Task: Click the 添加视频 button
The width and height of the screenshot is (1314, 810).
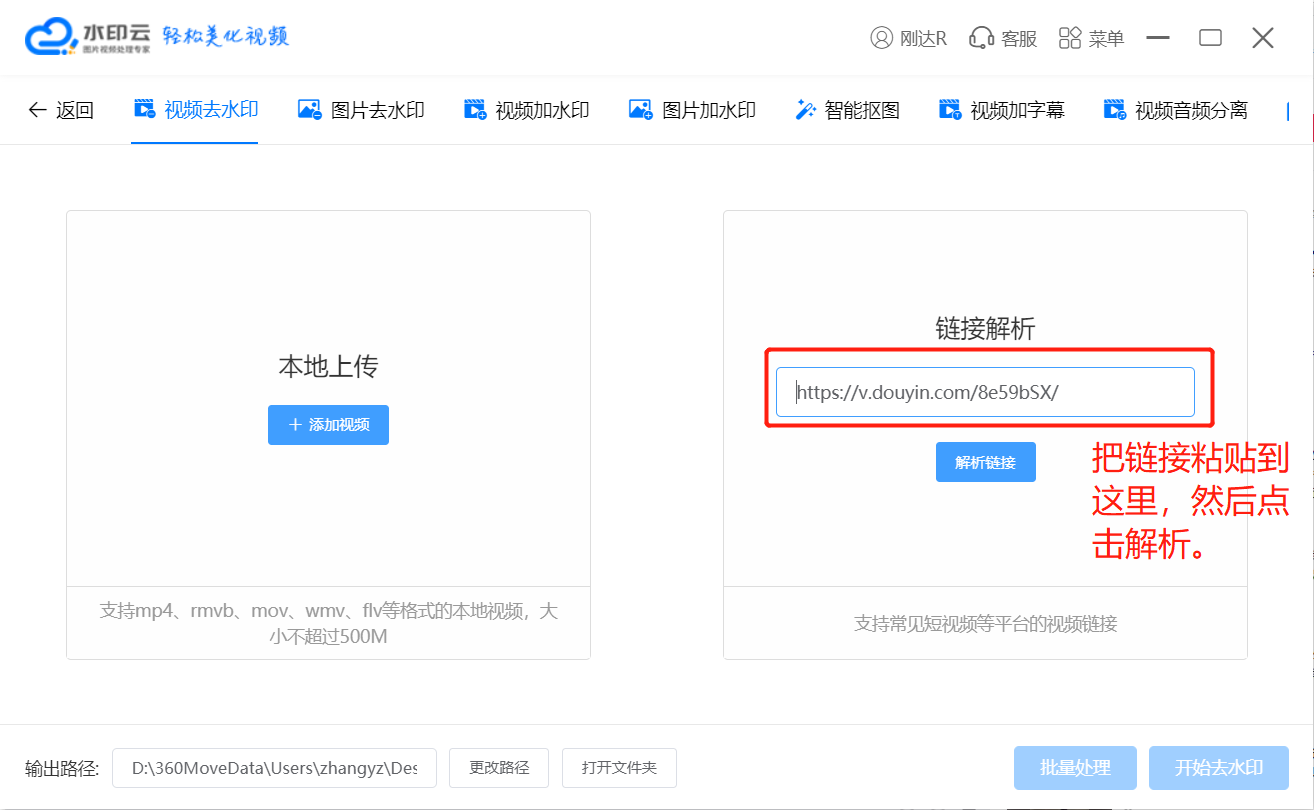Action: coord(328,425)
